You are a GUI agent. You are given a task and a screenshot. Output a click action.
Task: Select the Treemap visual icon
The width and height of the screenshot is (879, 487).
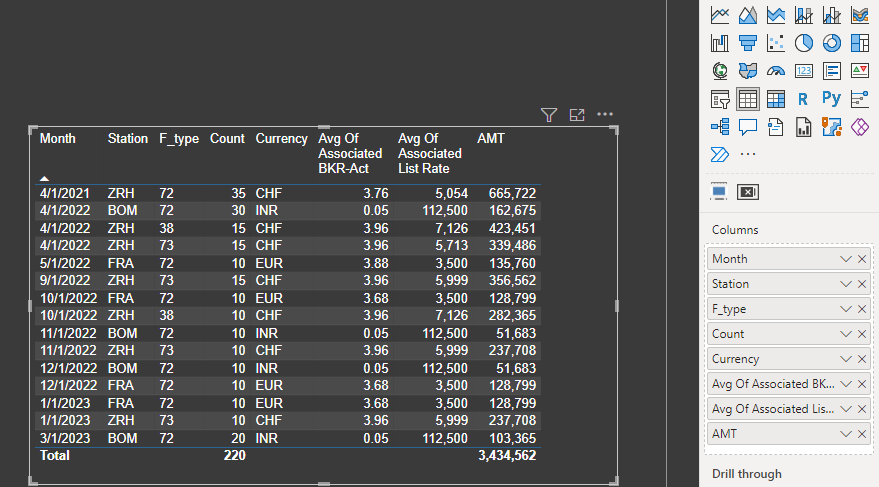(859, 43)
